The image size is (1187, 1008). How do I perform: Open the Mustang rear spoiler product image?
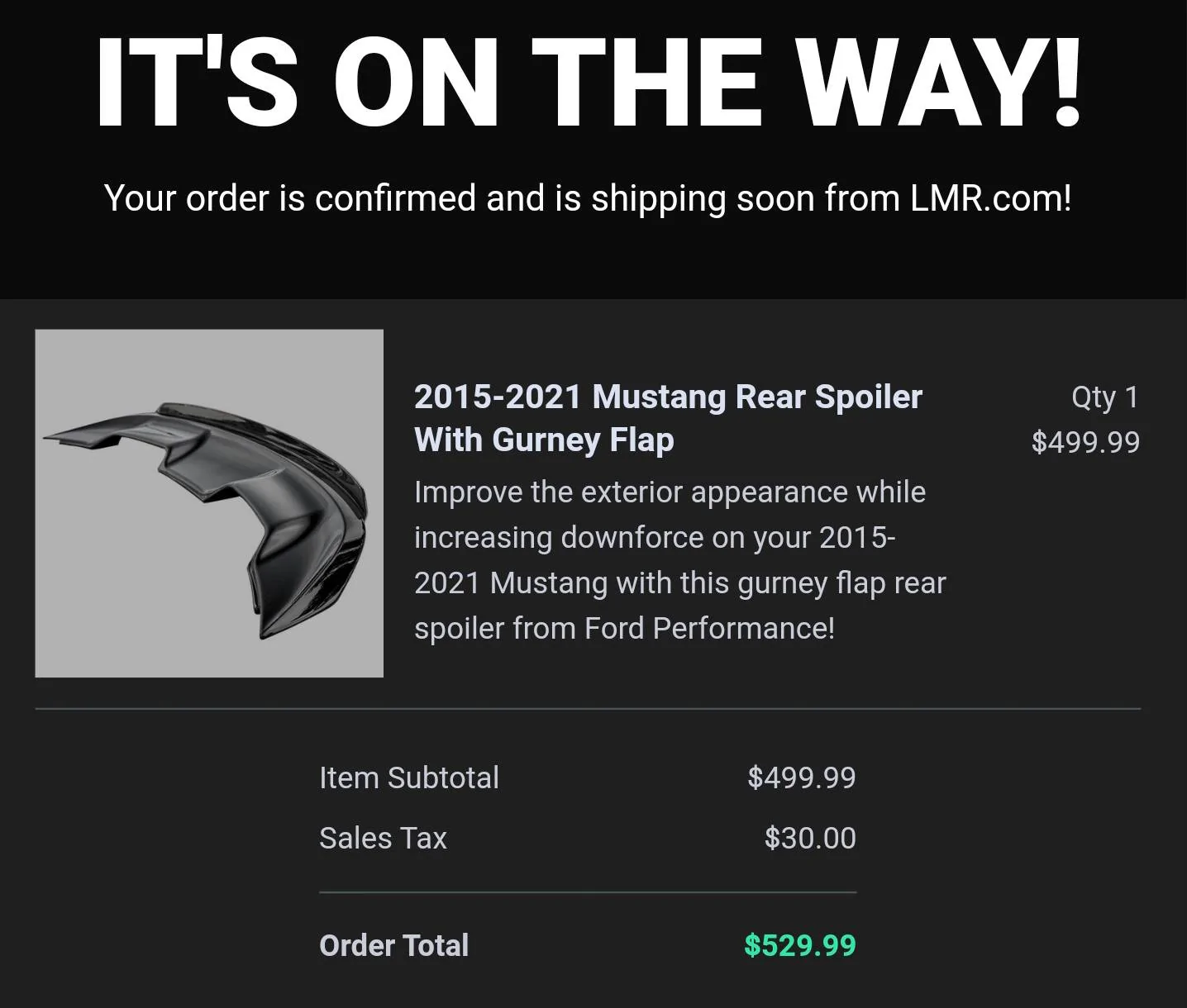[x=209, y=503]
